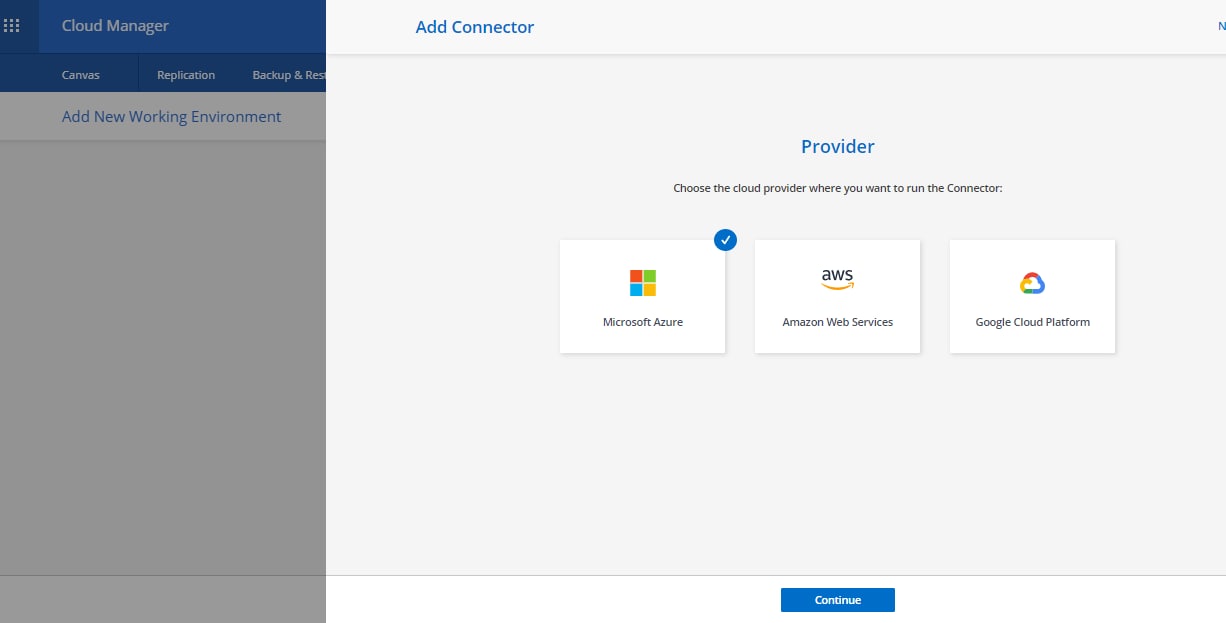Viewport: 1226px width, 623px height.
Task: Open the Canvas tab
Action: coord(81,75)
